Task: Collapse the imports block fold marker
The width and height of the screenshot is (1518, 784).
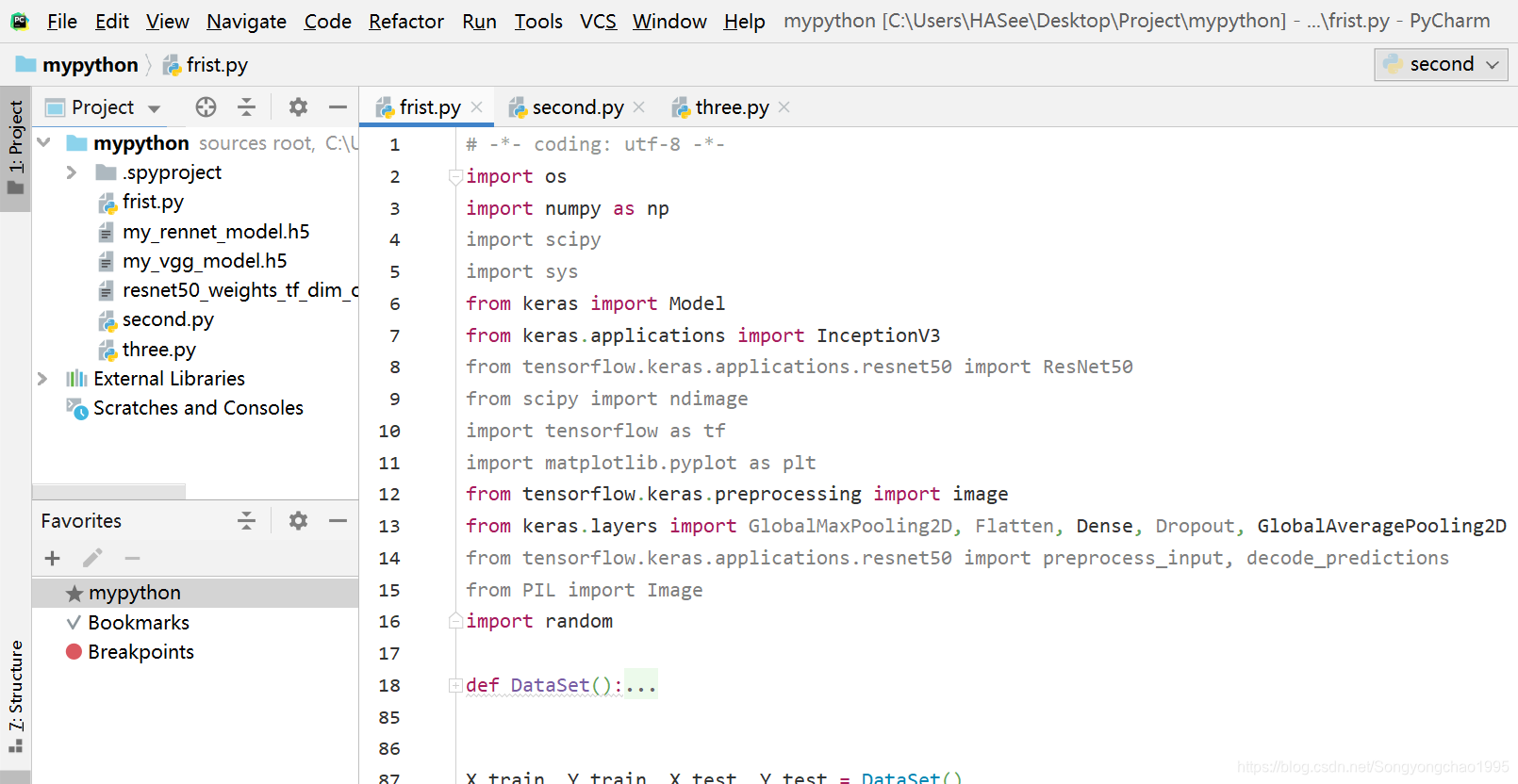Action: [455, 176]
